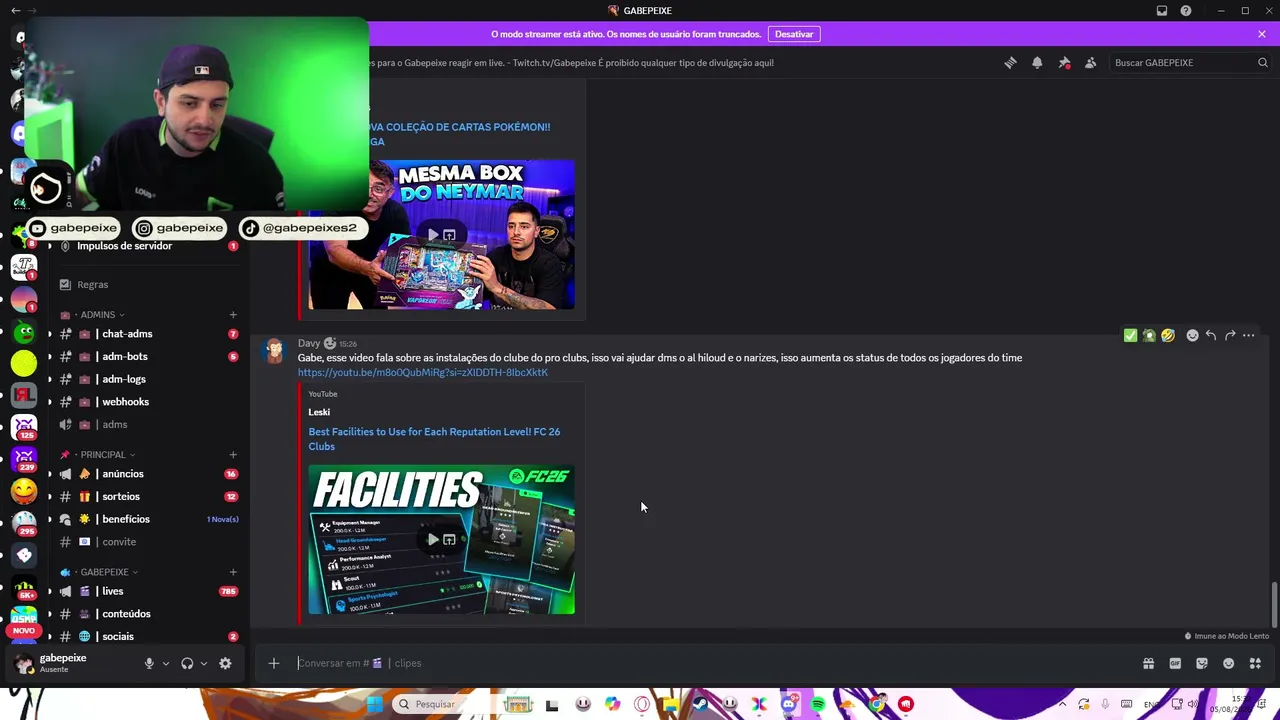Click the plus attachment button
The image size is (1280, 720).
[273, 663]
